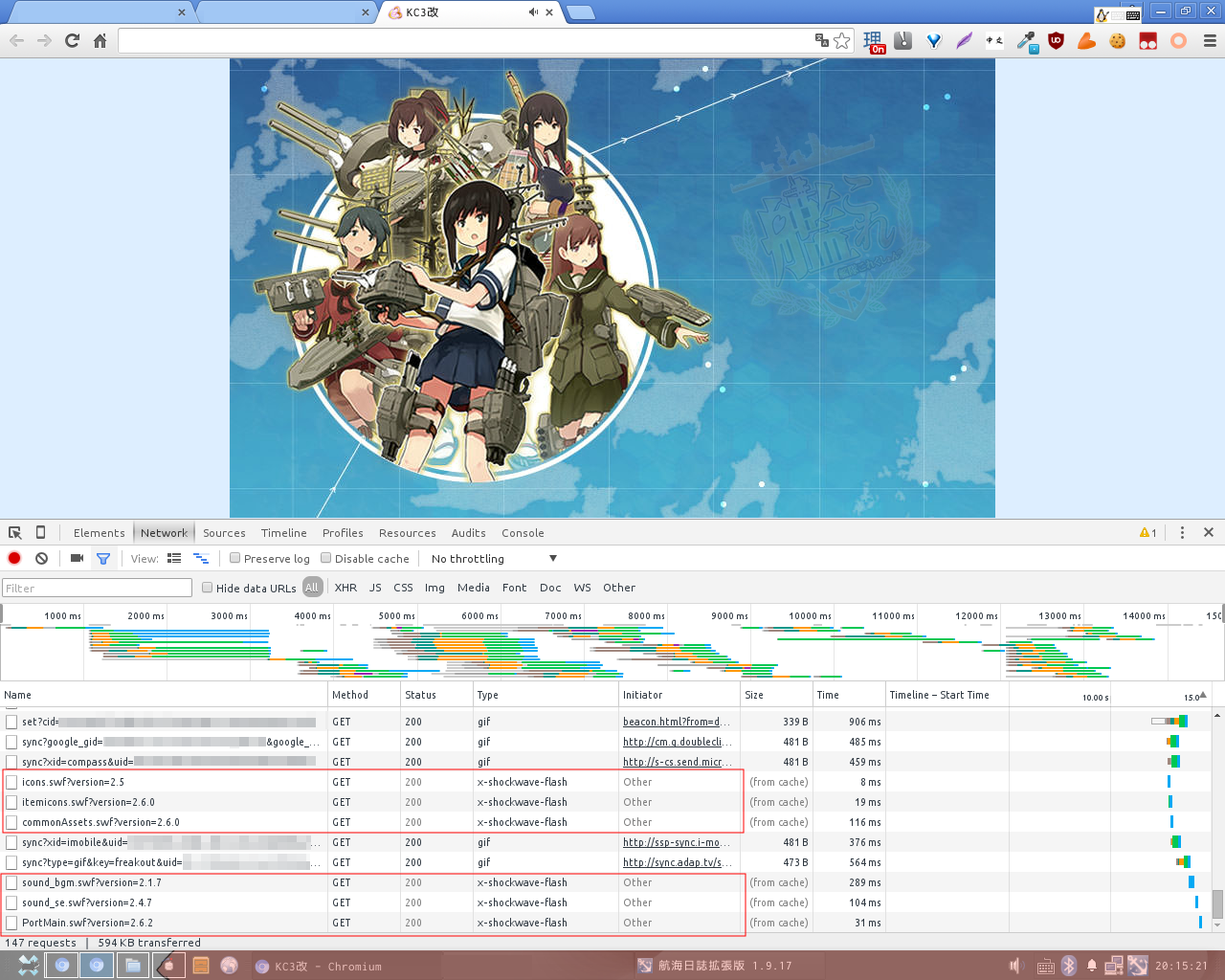Image resolution: width=1225 pixels, height=980 pixels.
Task: Toggle the network filter funnel icon
Action: point(103,558)
